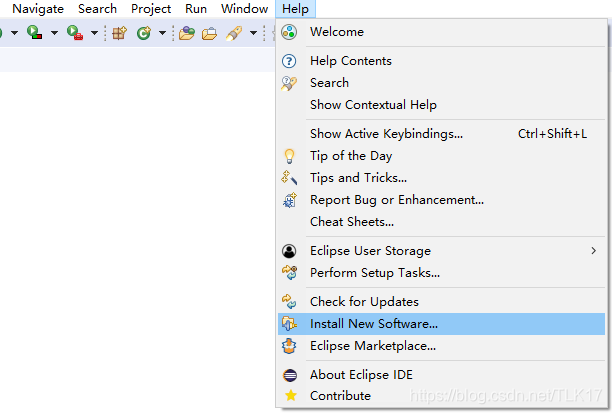Screen dimensions: 612x414
Task: Click the Report Bug icon
Action: (x=290, y=200)
